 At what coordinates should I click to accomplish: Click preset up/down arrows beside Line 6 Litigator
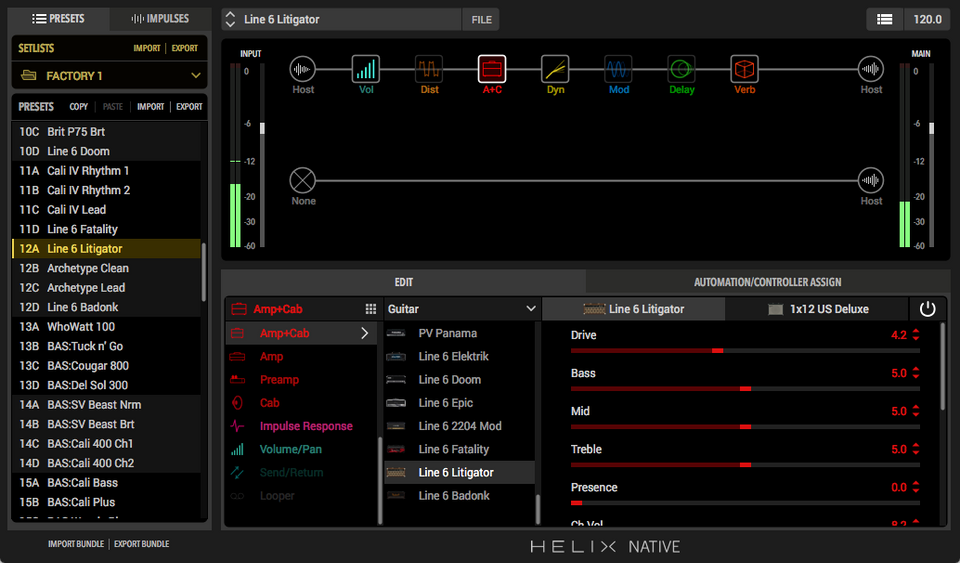(230, 20)
